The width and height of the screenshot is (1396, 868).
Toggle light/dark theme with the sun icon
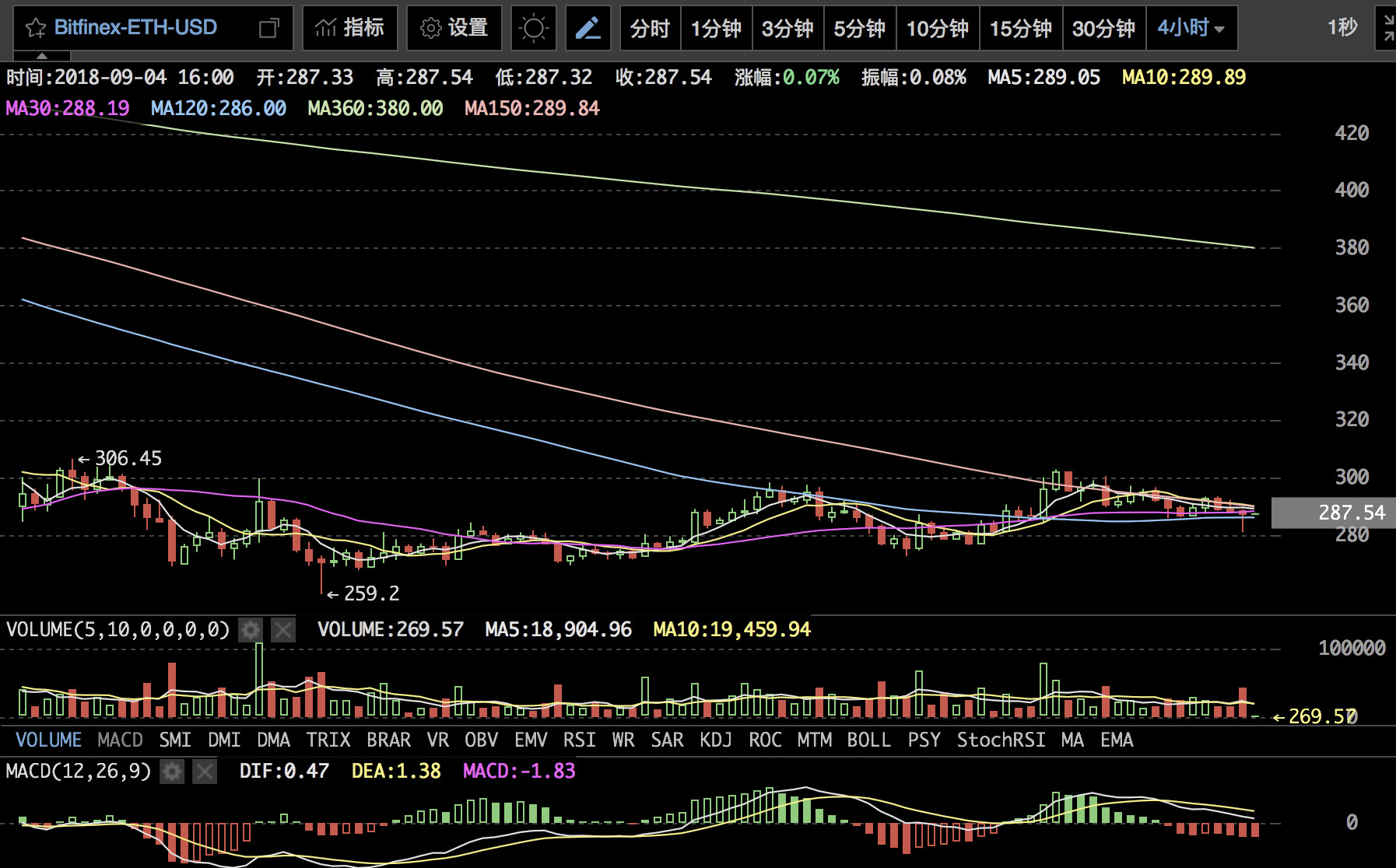[534, 28]
